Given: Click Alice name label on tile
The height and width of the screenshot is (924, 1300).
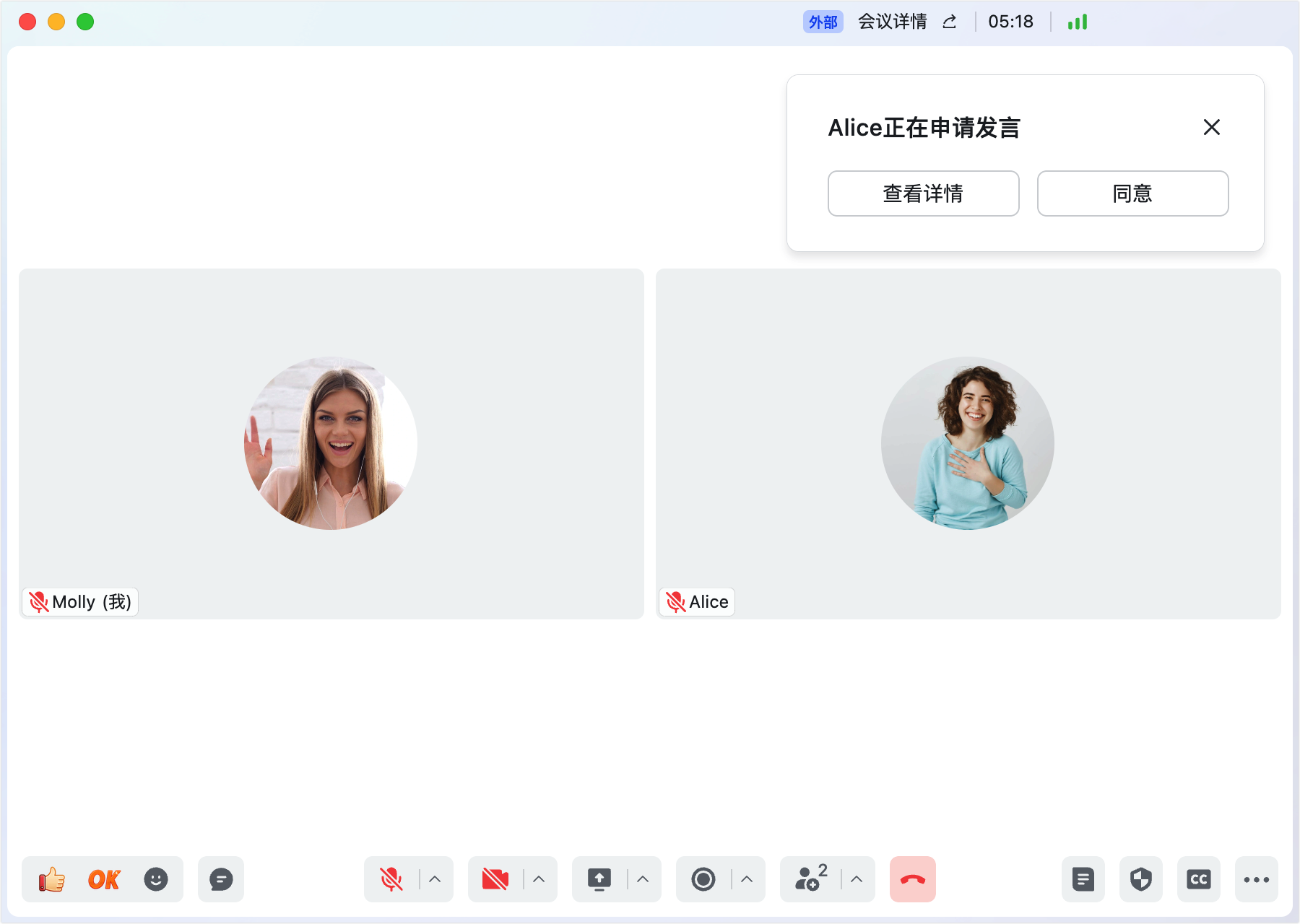Looking at the screenshot, I should (708, 602).
